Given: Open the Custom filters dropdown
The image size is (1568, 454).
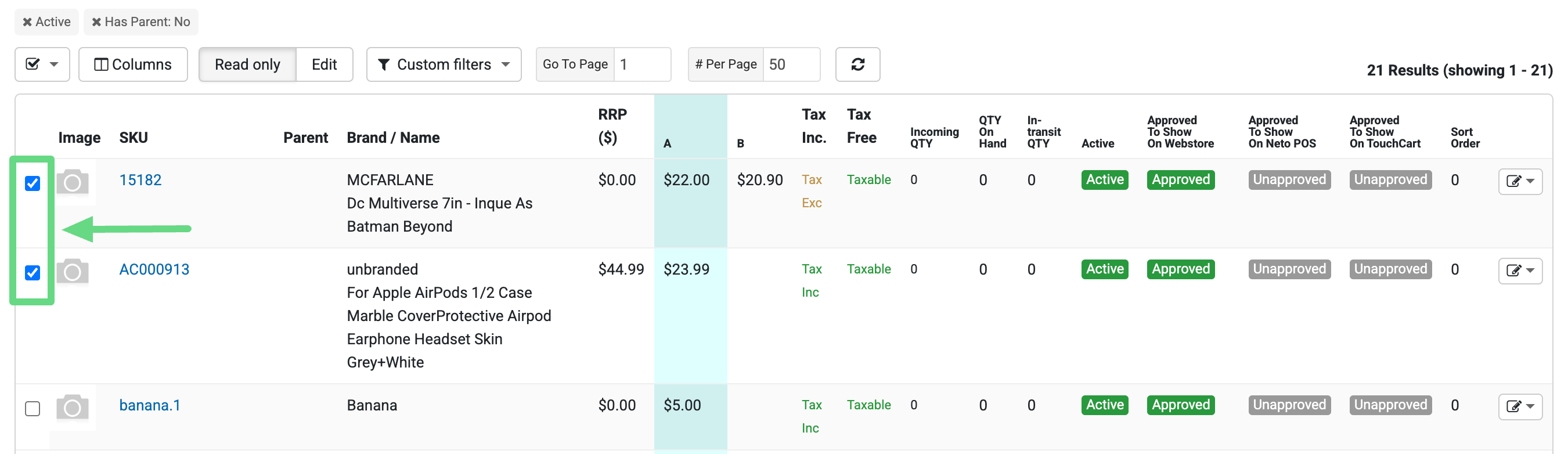Looking at the screenshot, I should click(443, 64).
